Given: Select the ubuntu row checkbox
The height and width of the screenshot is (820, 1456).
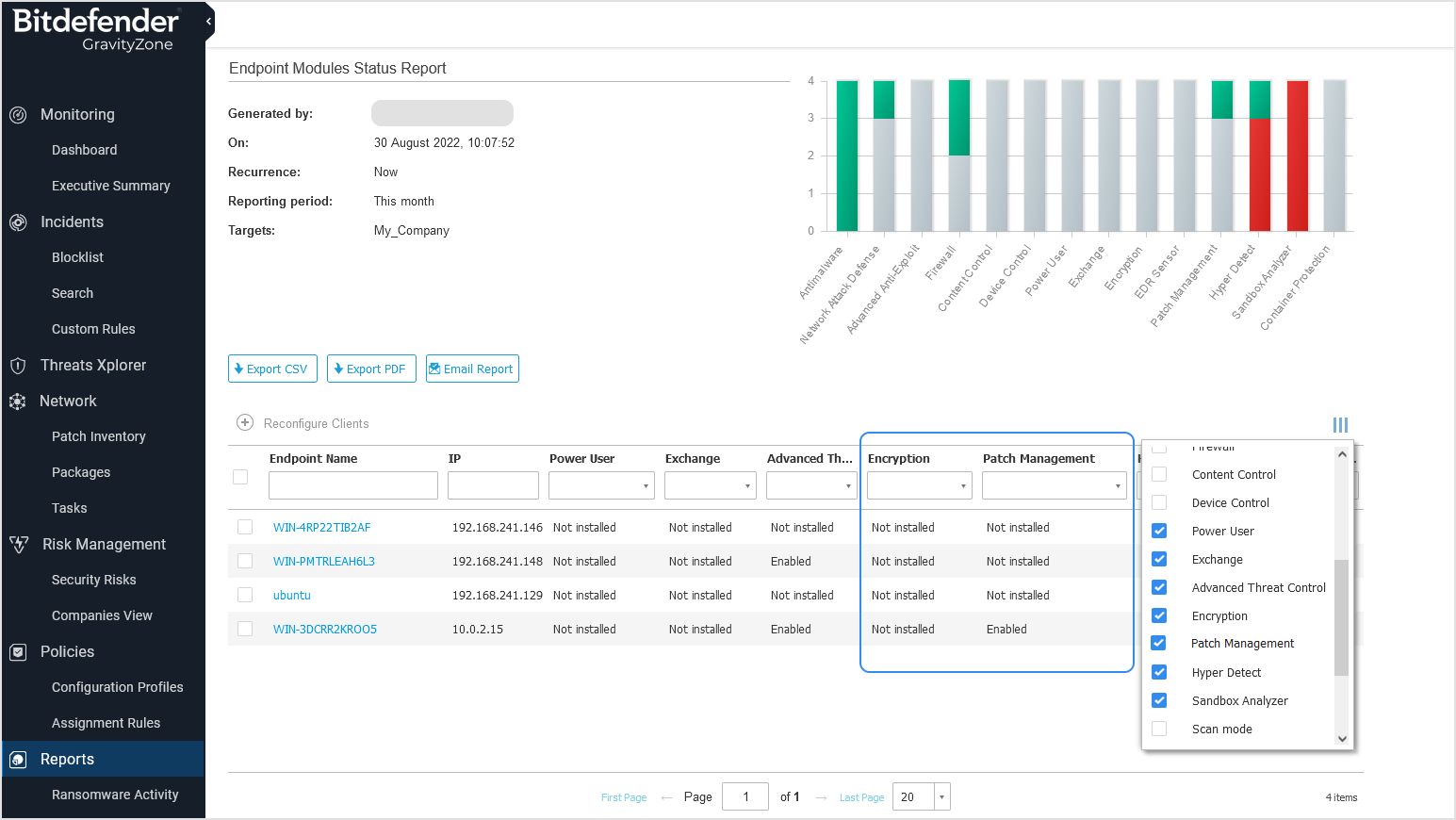Looking at the screenshot, I should tap(245, 595).
